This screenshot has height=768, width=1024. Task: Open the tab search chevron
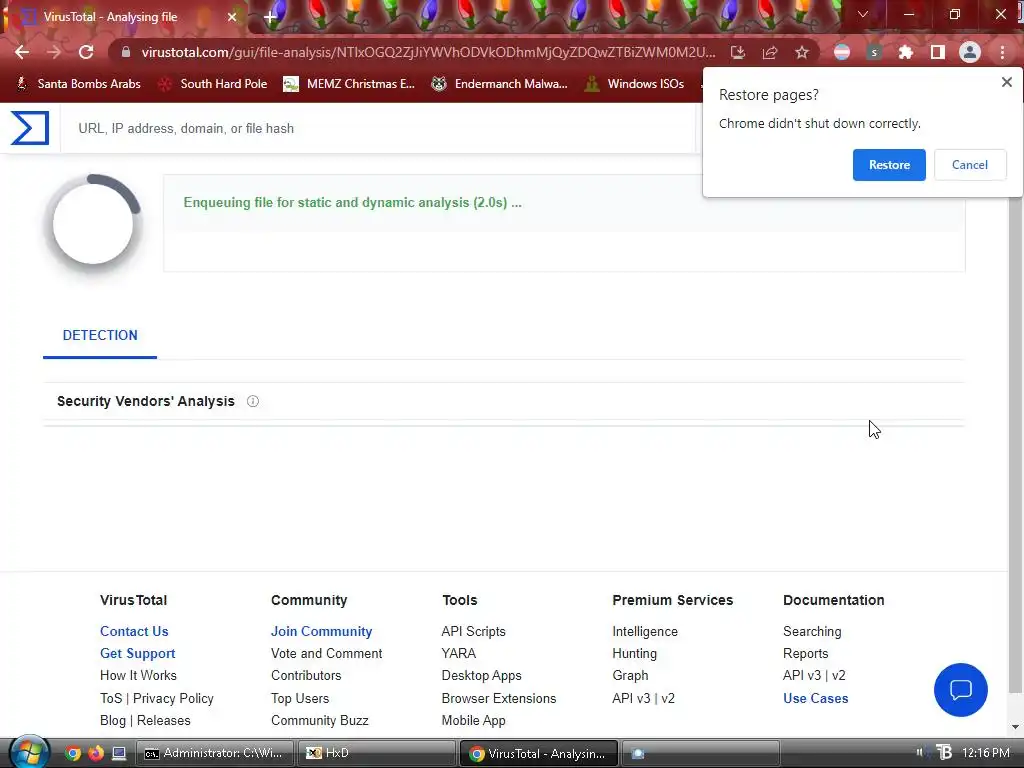tap(863, 14)
